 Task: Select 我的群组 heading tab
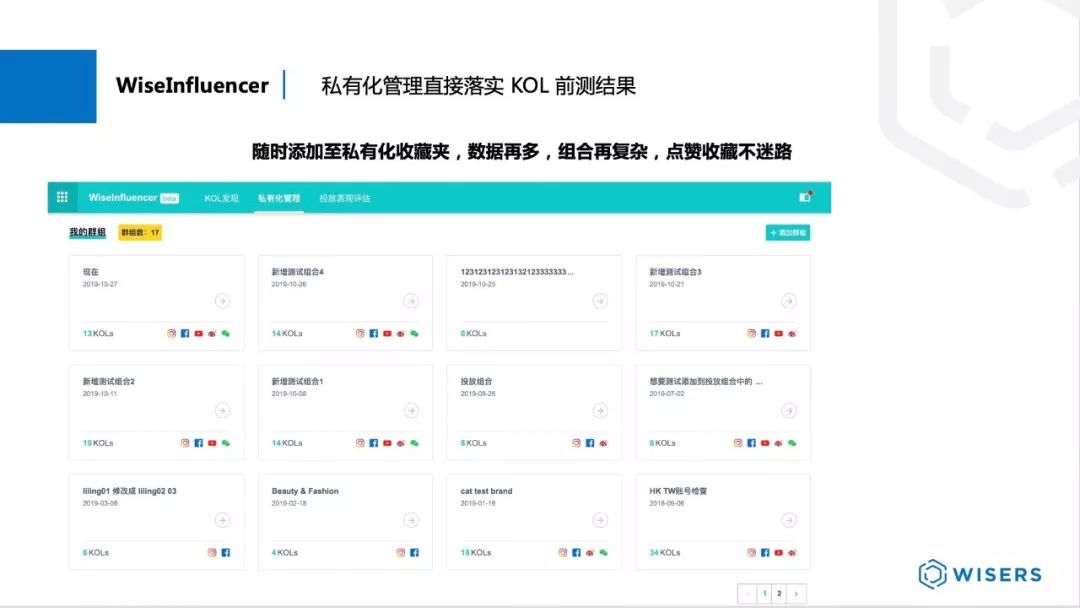[x=87, y=233]
